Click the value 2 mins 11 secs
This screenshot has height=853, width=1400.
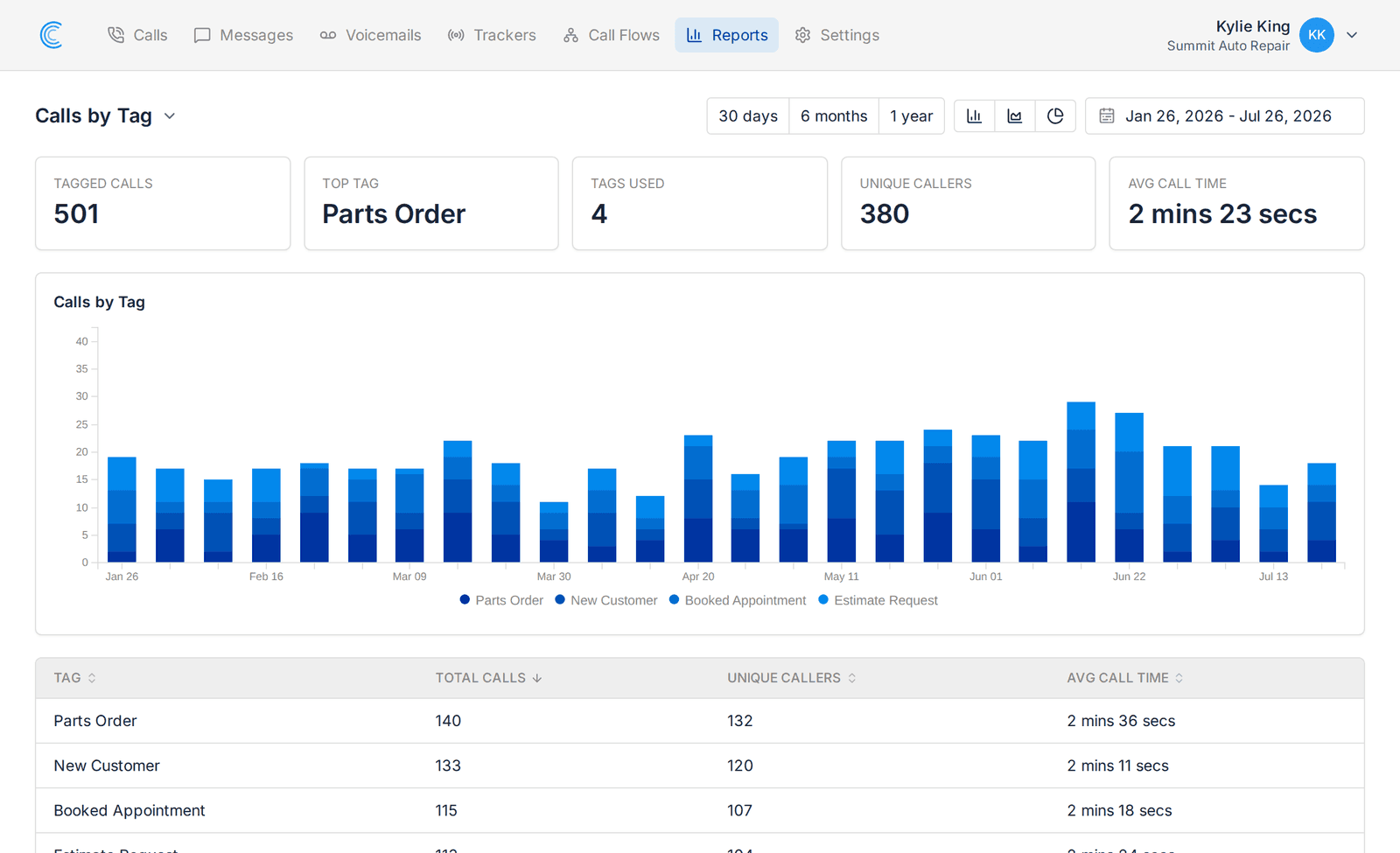[1117, 766]
